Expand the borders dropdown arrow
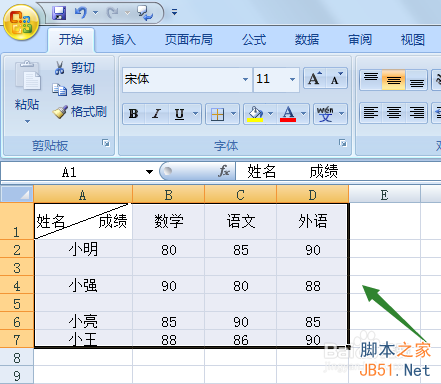Viewport: 441px width, 384px height. (x=234, y=114)
